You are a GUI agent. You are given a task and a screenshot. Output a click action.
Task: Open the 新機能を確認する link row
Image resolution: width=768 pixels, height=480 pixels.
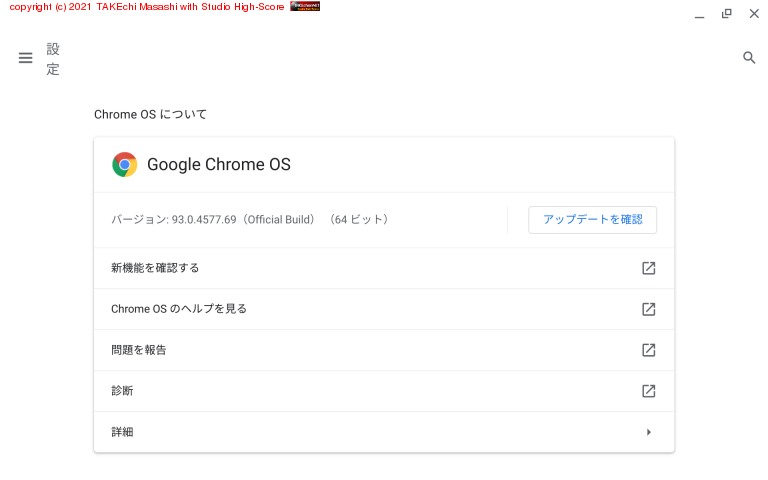pos(155,268)
